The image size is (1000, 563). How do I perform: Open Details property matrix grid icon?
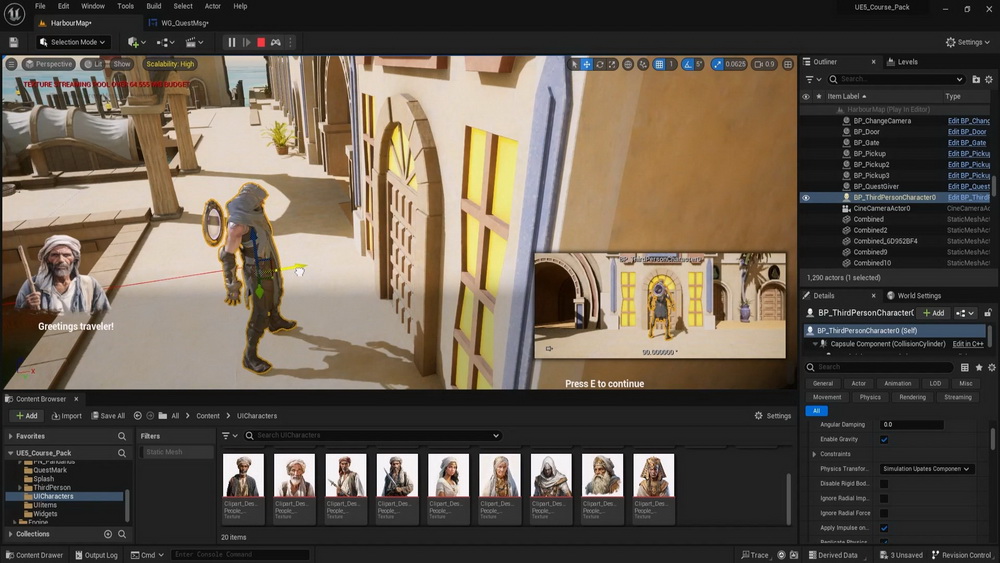[965, 367]
